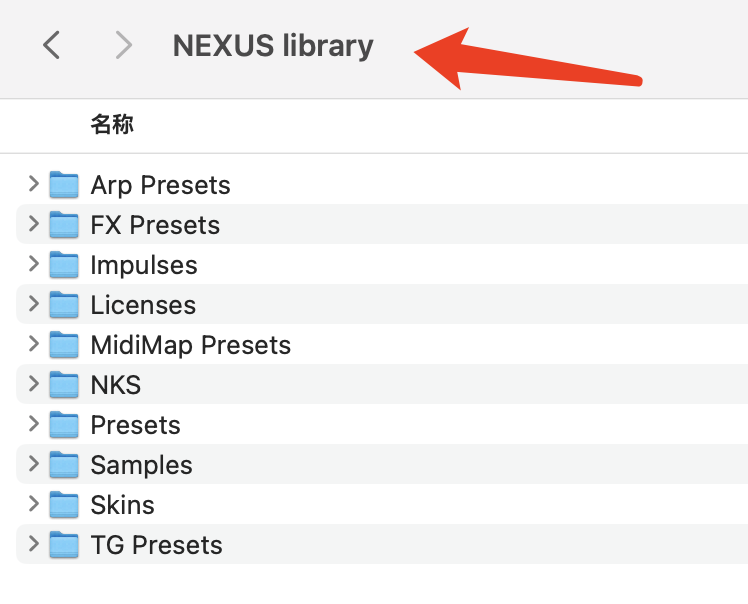
Task: Select the Skins folder icon
Action: [x=64, y=505]
